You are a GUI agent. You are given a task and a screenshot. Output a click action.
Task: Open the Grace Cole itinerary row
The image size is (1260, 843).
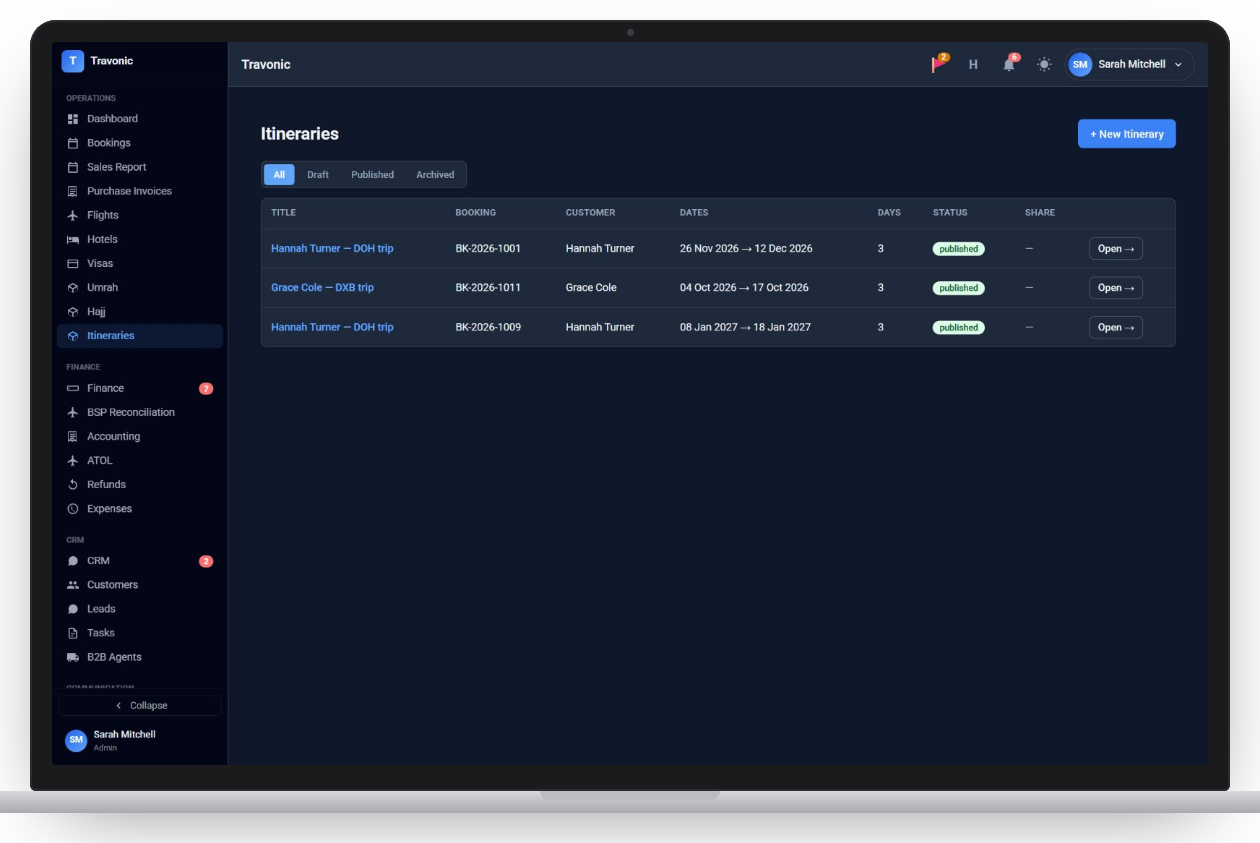click(x=1116, y=288)
